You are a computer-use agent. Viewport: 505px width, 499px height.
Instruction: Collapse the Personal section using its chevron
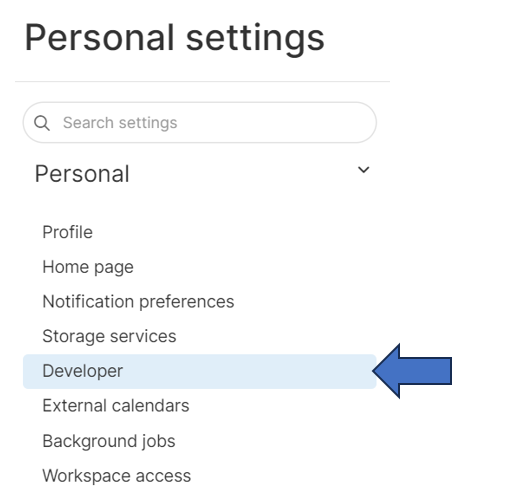point(363,170)
